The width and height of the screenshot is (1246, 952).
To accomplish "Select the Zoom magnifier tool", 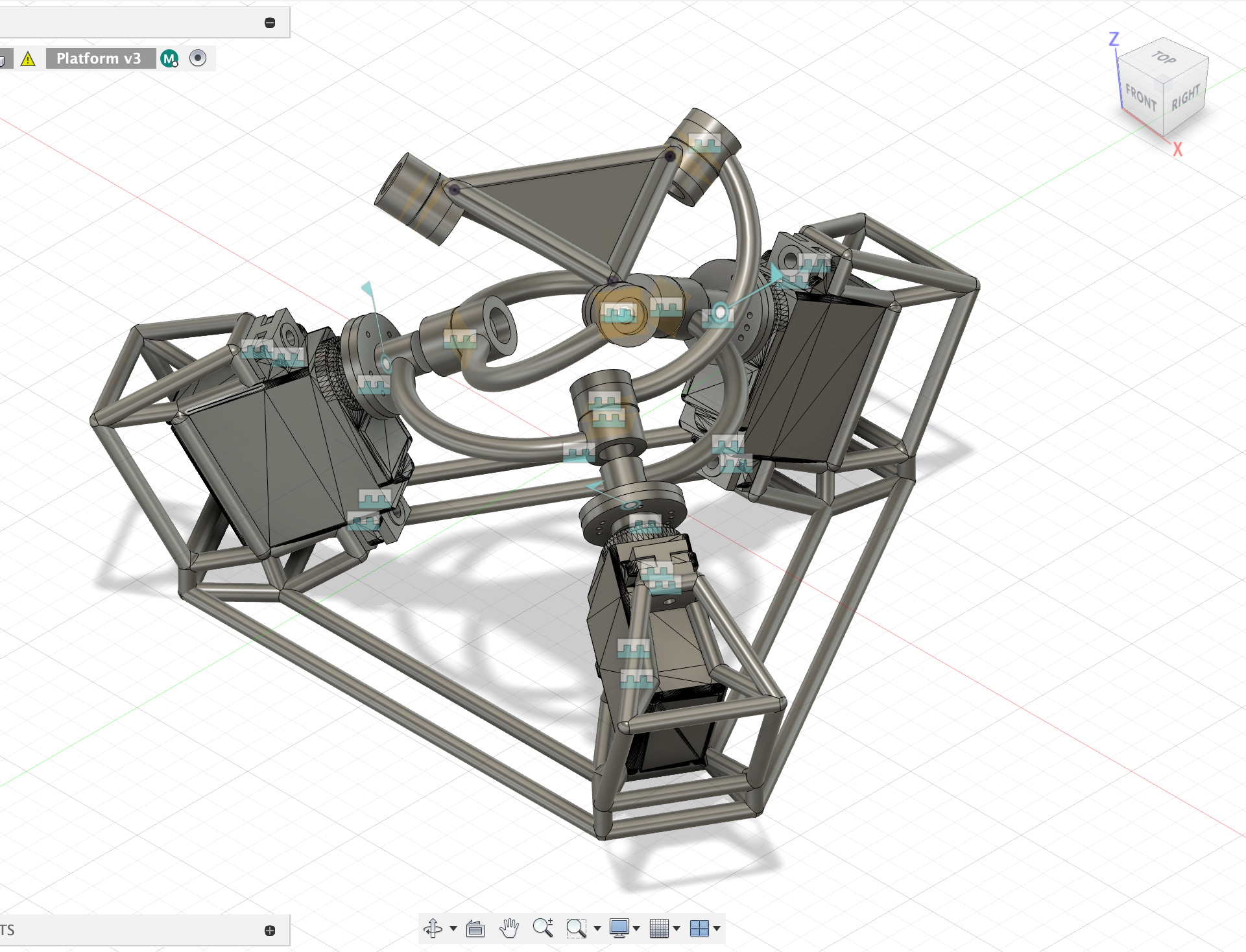I will point(543,929).
